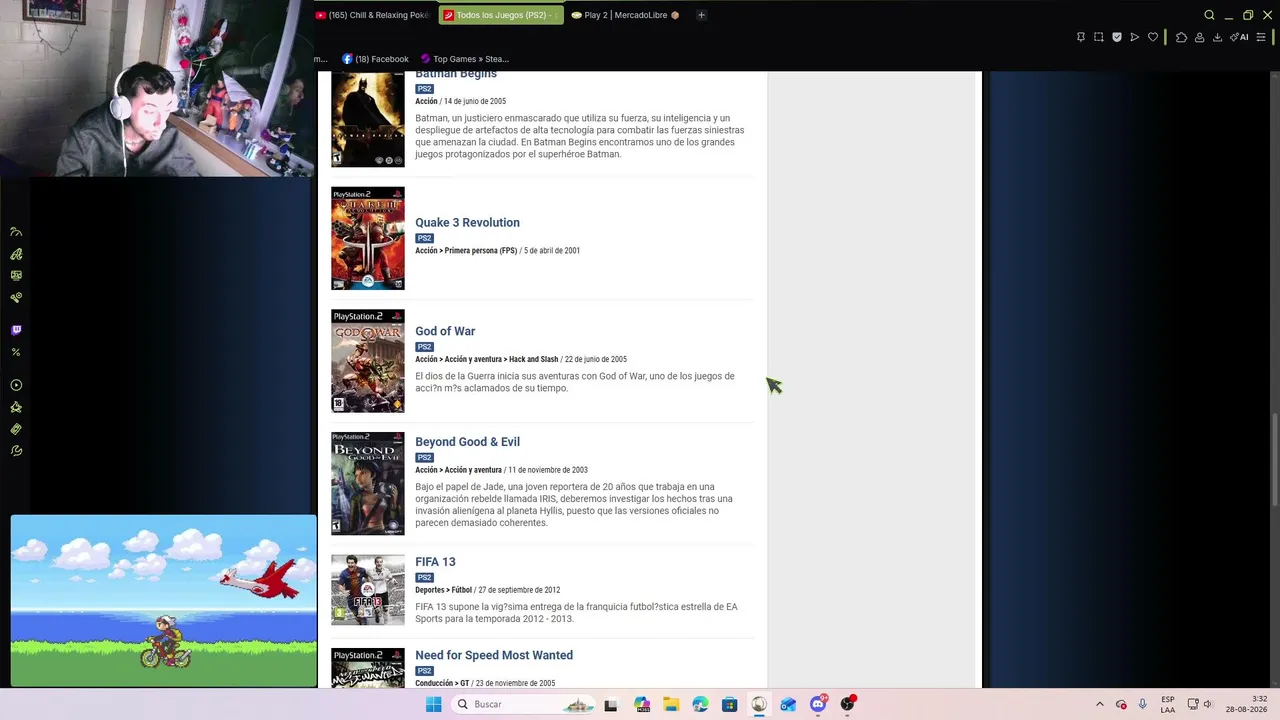Switch to Todos los Juegos (PS2) tab
Image resolution: width=1280 pixels, height=720 pixels.
[501, 15]
